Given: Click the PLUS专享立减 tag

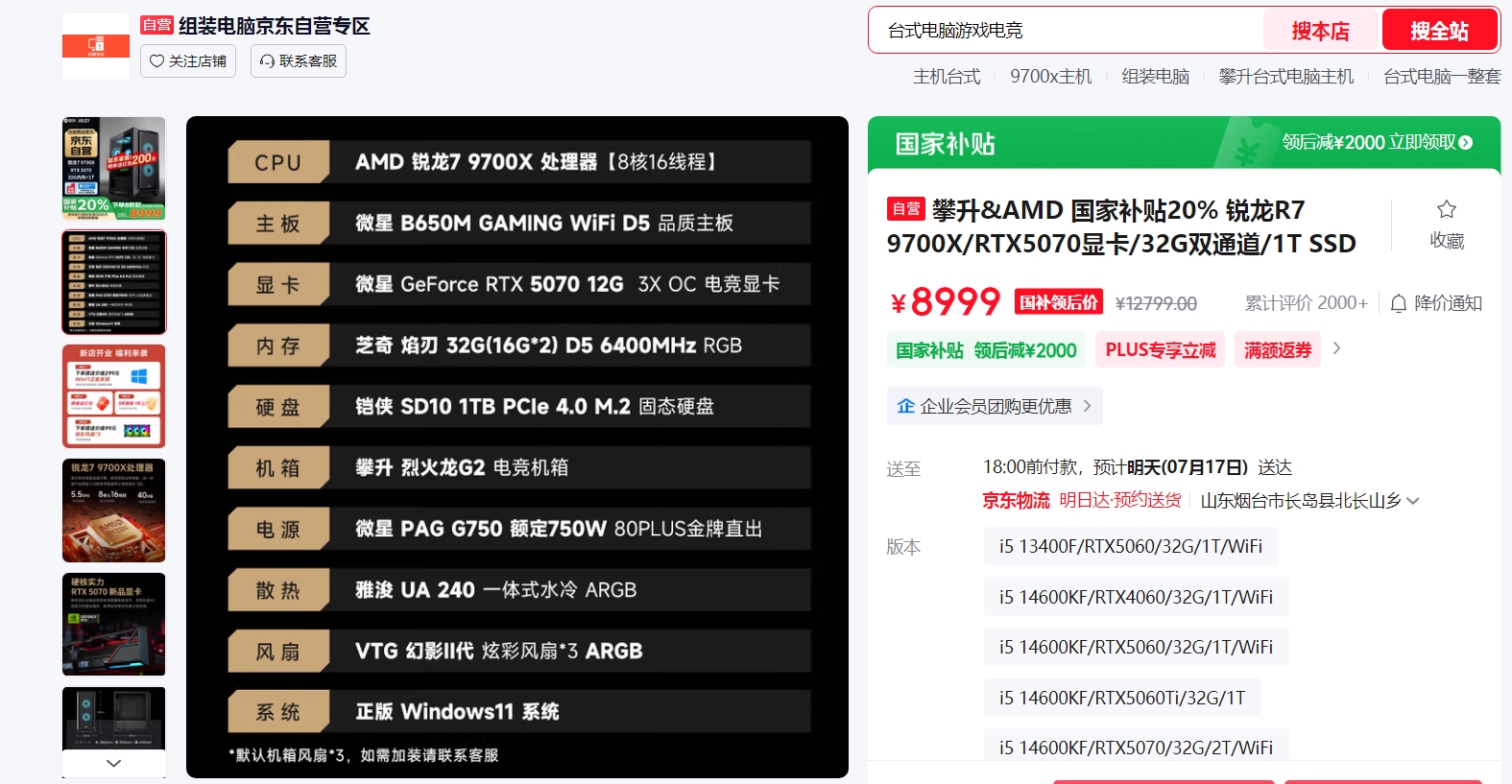Looking at the screenshot, I should pyautogui.click(x=1161, y=350).
